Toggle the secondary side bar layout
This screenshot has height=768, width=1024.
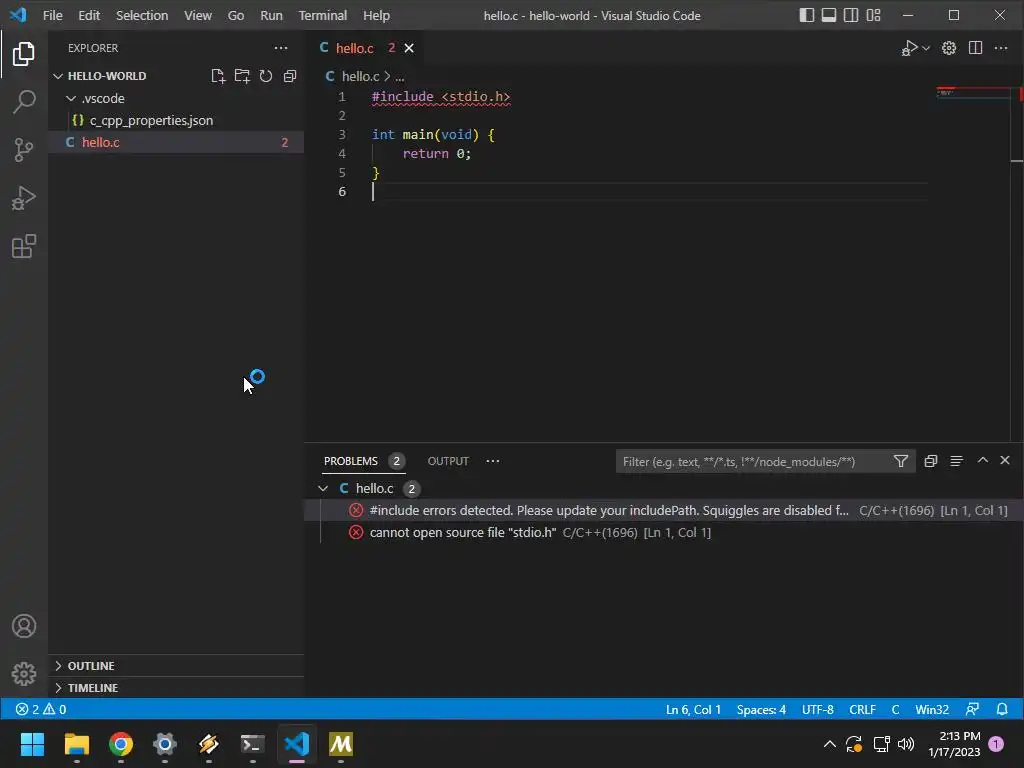coord(851,15)
